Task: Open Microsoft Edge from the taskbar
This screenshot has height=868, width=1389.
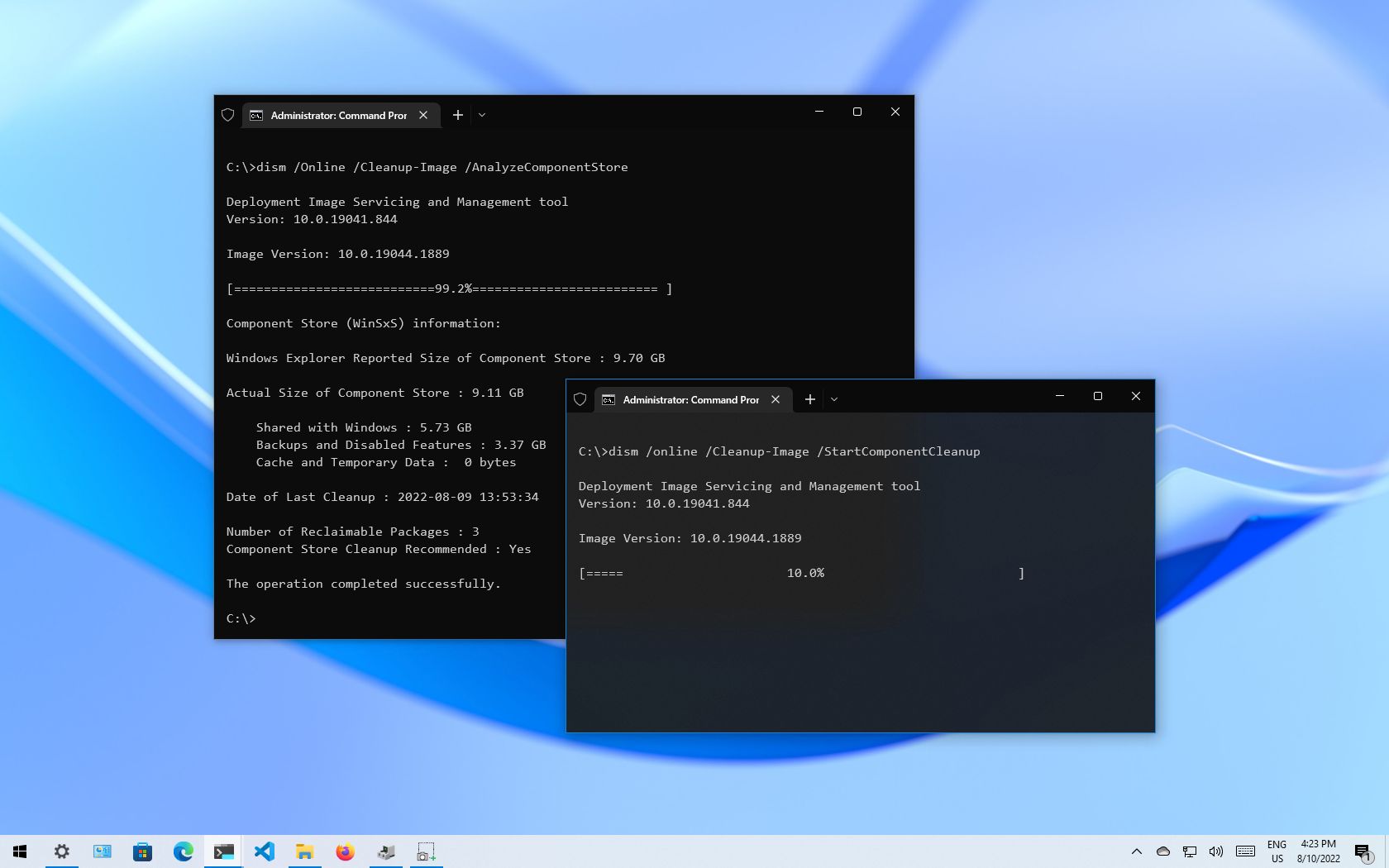Action: point(183,851)
